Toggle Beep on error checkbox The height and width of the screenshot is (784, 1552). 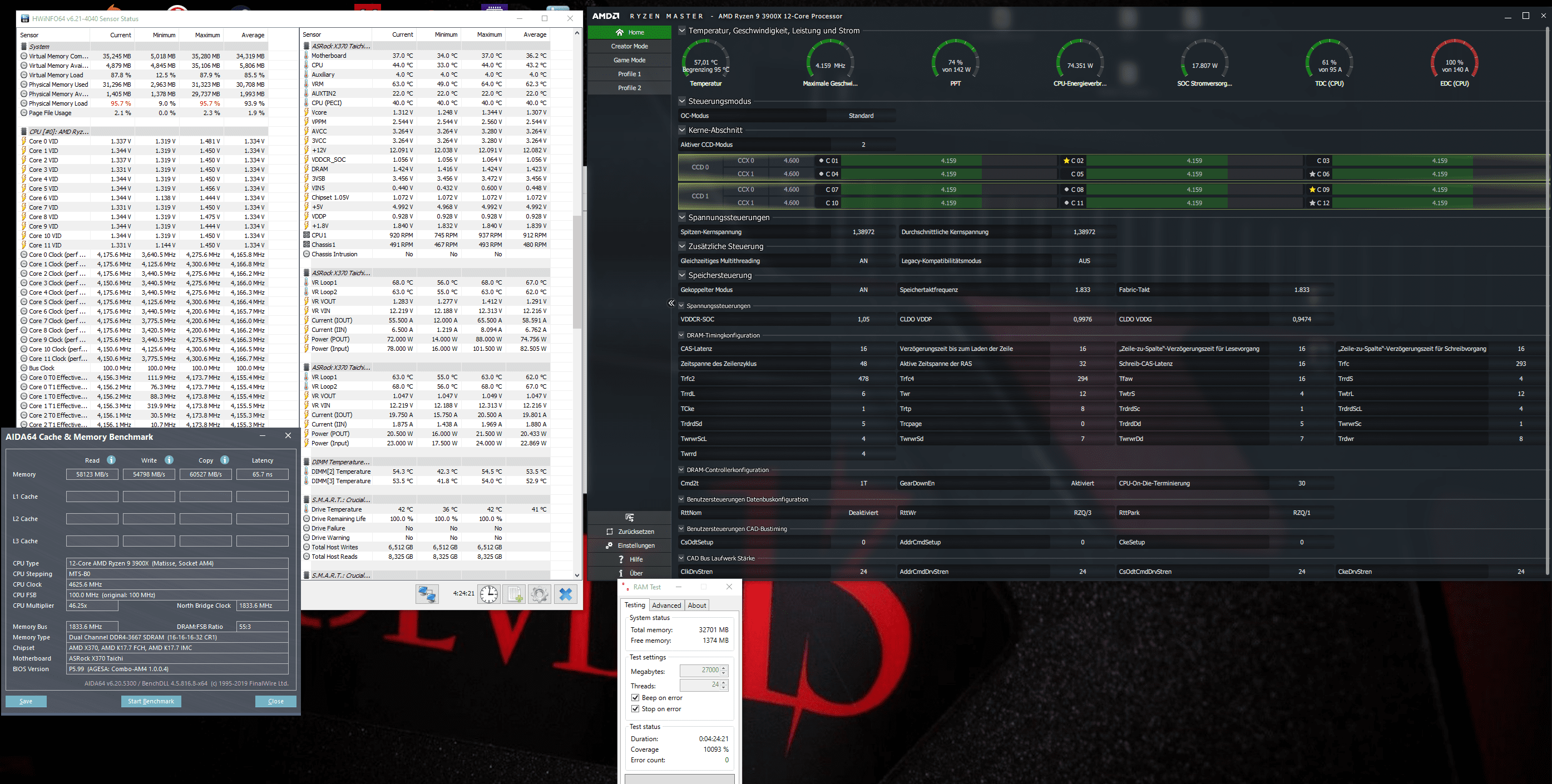tap(635, 697)
